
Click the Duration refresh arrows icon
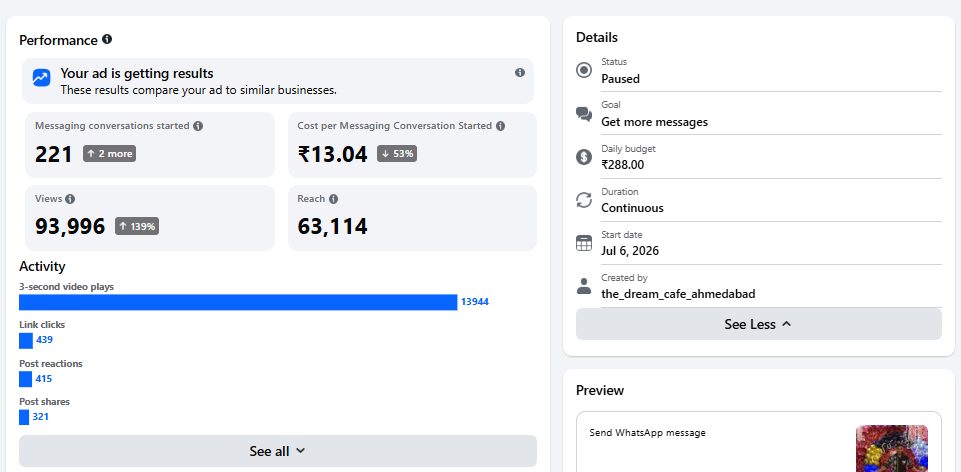pos(584,200)
